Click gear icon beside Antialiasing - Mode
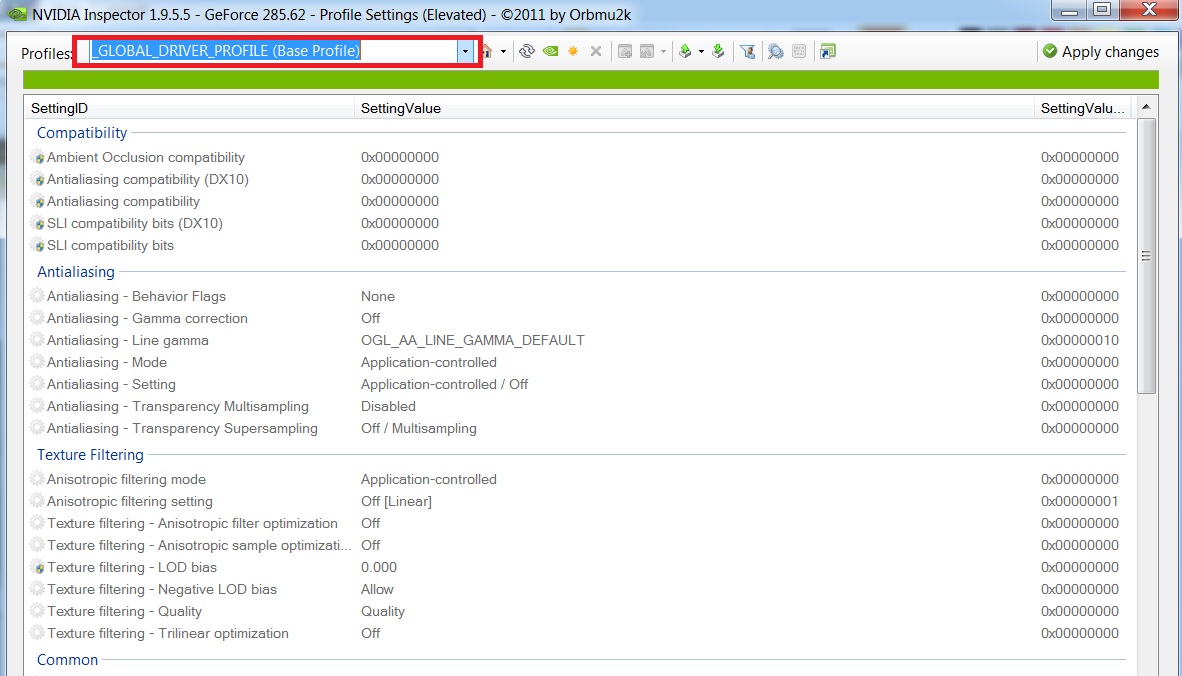Viewport: 1182px width, 676px height. coord(37,362)
